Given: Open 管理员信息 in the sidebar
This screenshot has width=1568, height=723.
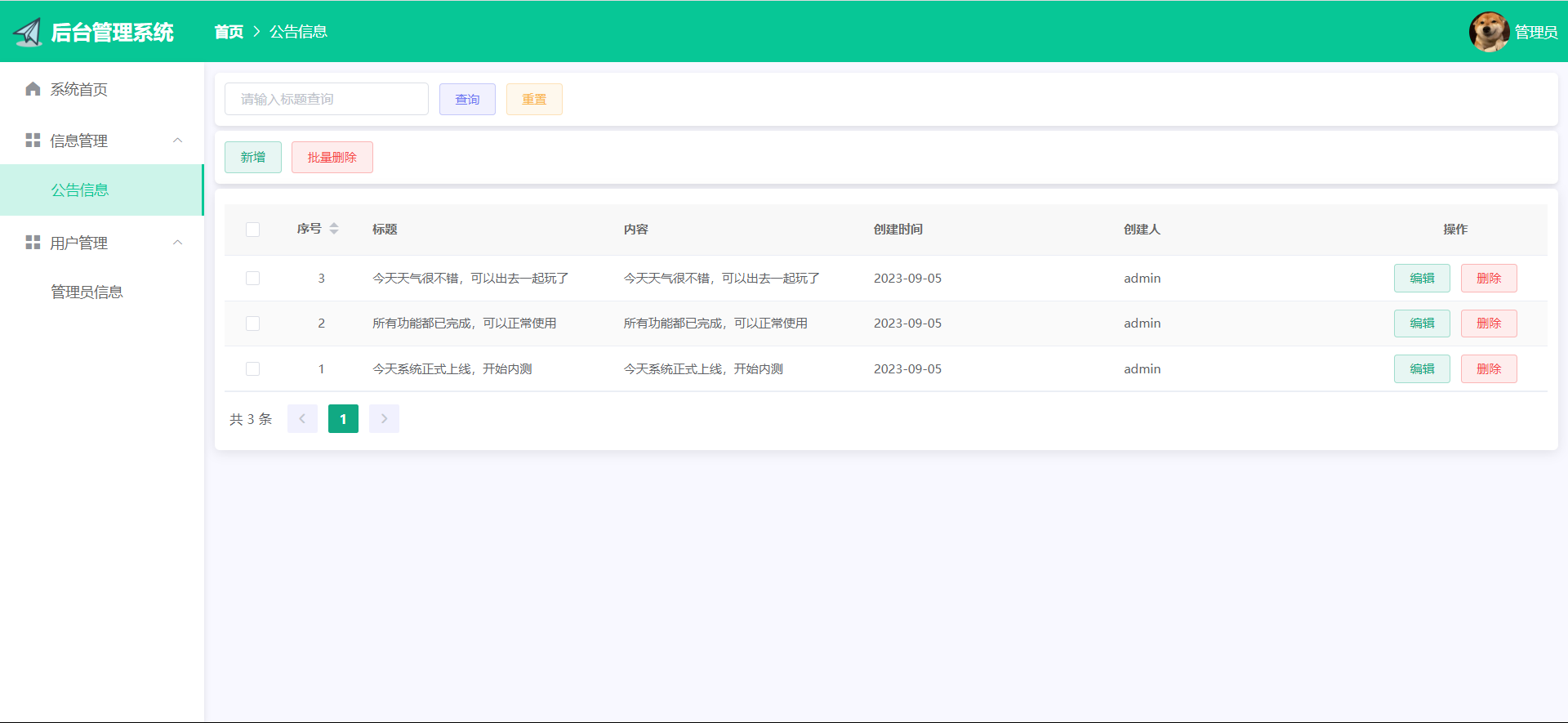Looking at the screenshot, I should point(87,292).
